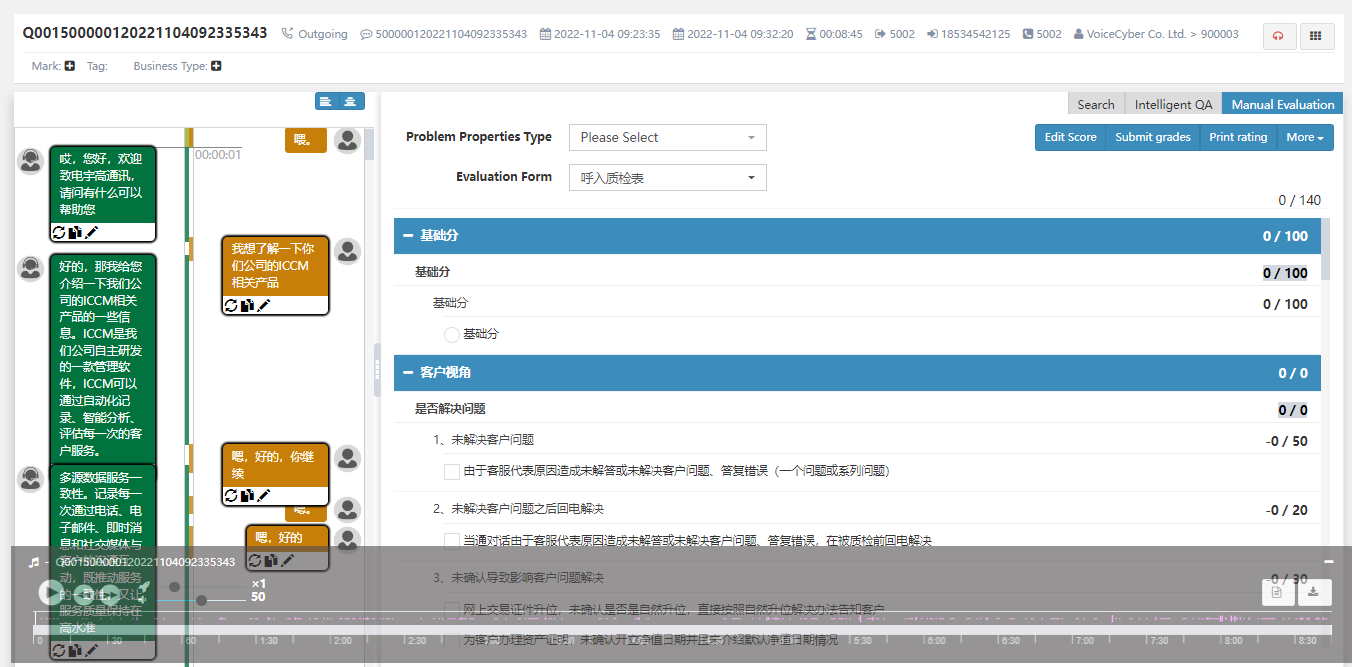Click the red headset listen icon button
1352x667 pixels.
(1278, 36)
